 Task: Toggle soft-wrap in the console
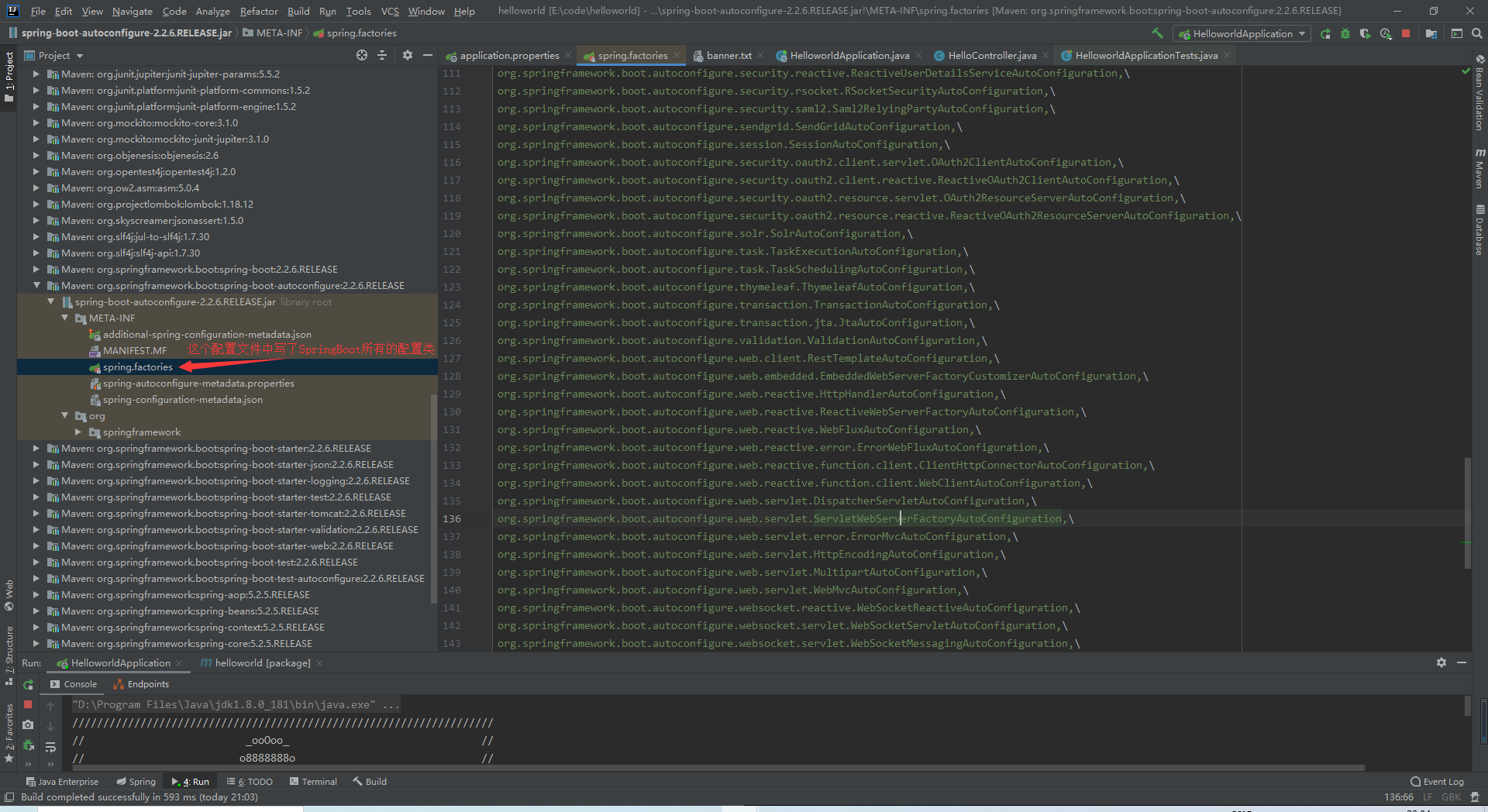pos(50,747)
